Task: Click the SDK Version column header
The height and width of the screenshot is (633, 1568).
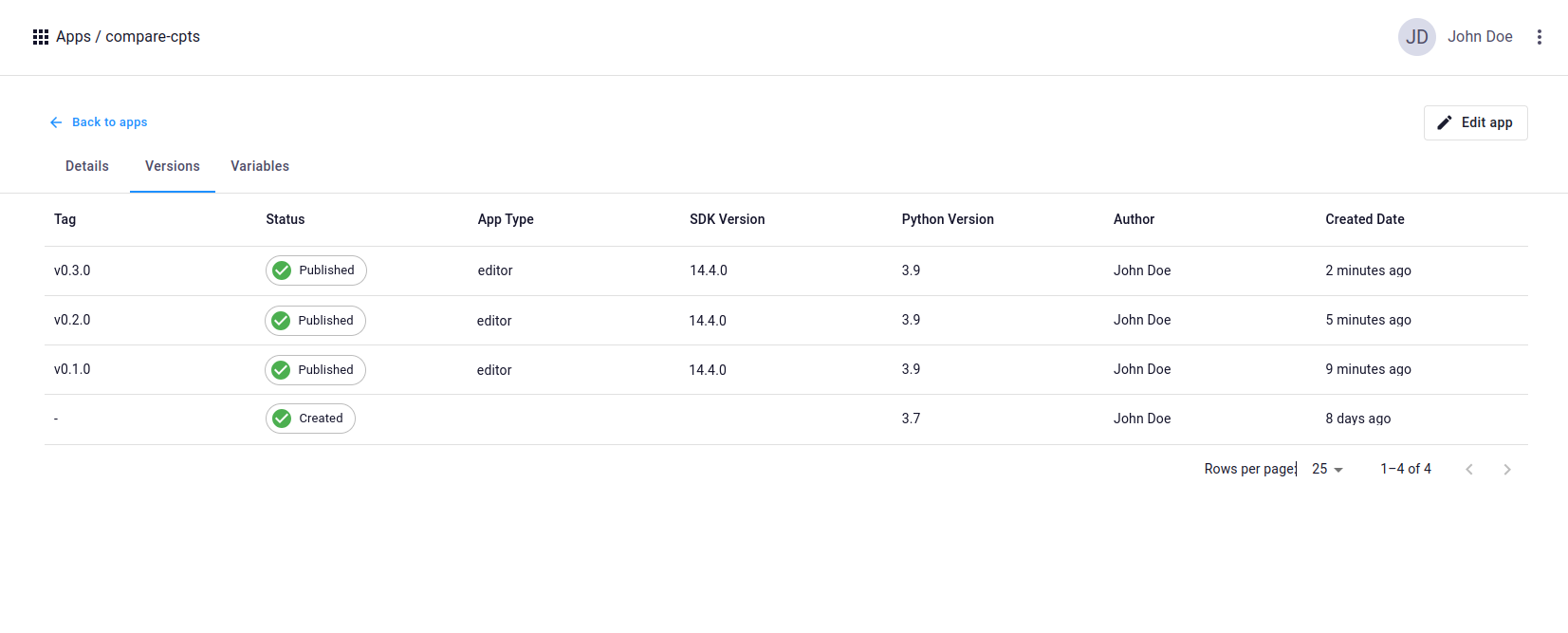Action: [x=727, y=219]
